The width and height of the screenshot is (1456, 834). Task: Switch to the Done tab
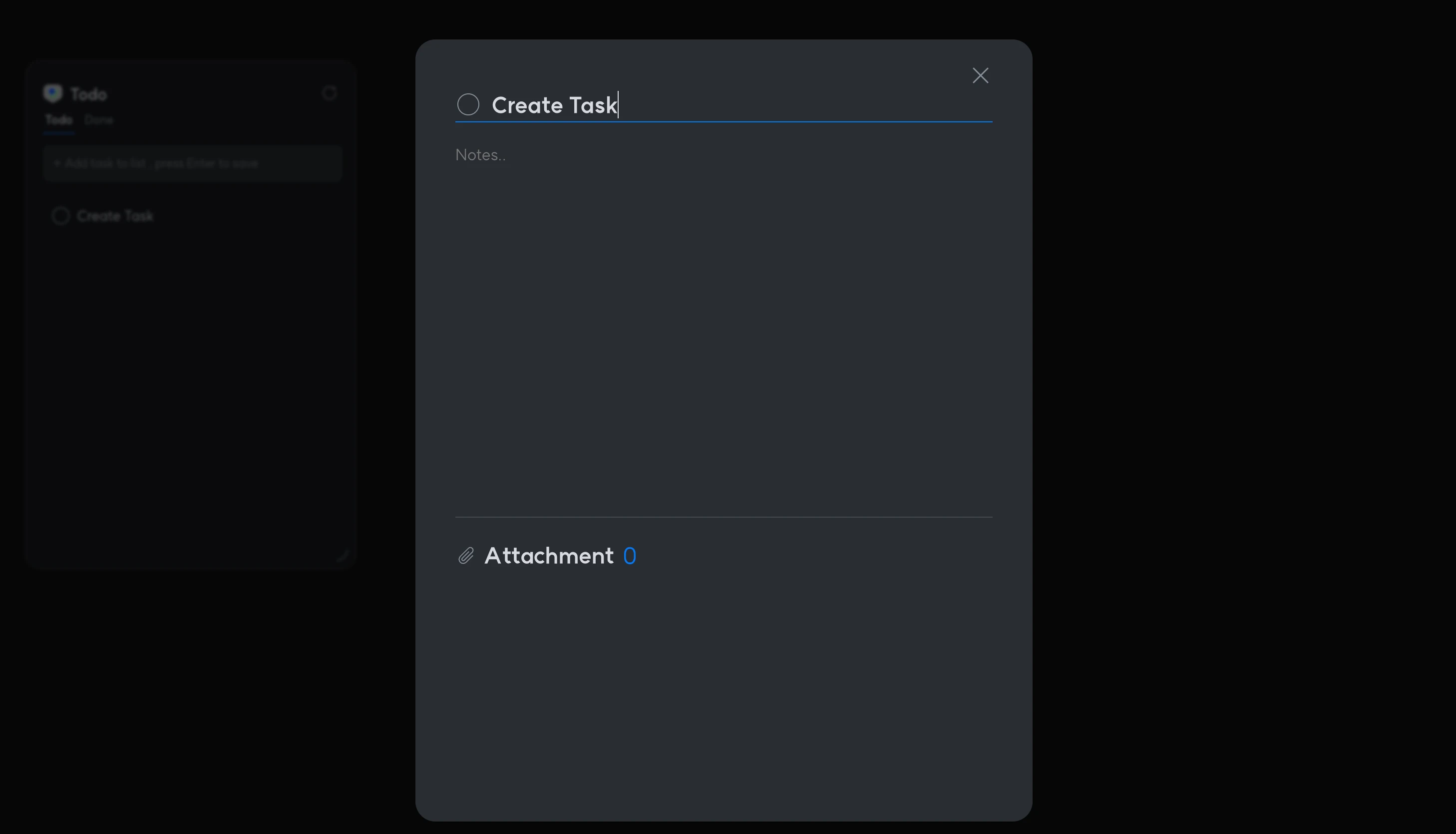pos(99,120)
